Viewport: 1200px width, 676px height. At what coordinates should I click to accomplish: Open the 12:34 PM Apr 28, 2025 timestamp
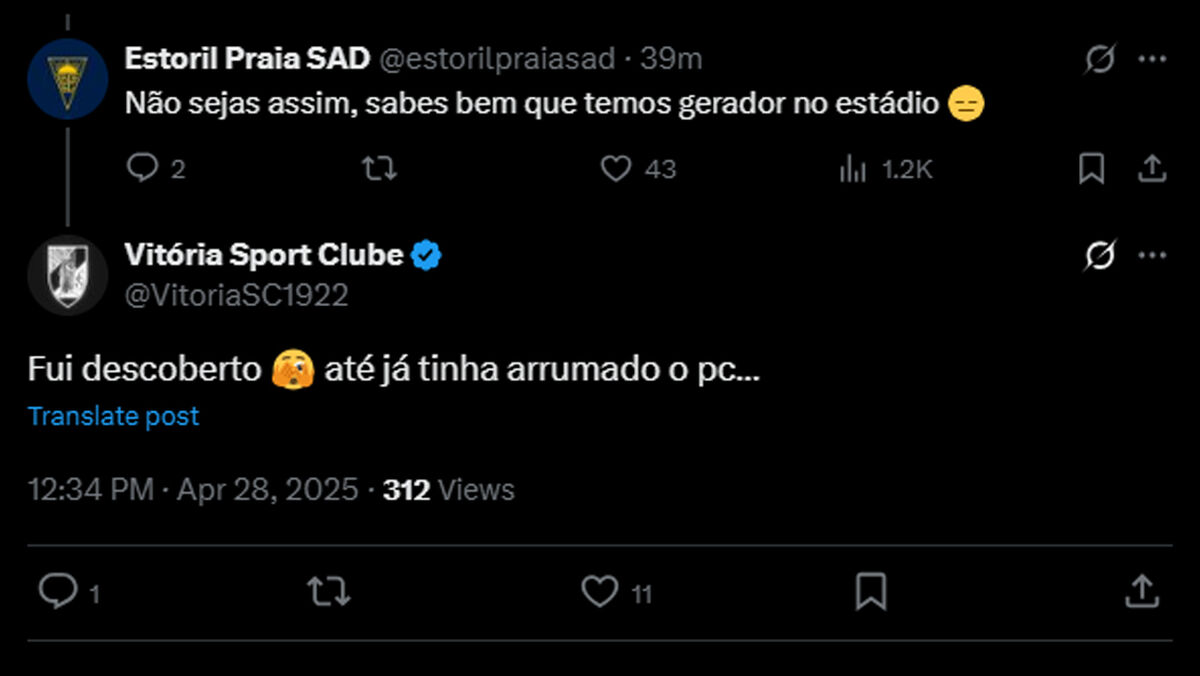(x=193, y=490)
